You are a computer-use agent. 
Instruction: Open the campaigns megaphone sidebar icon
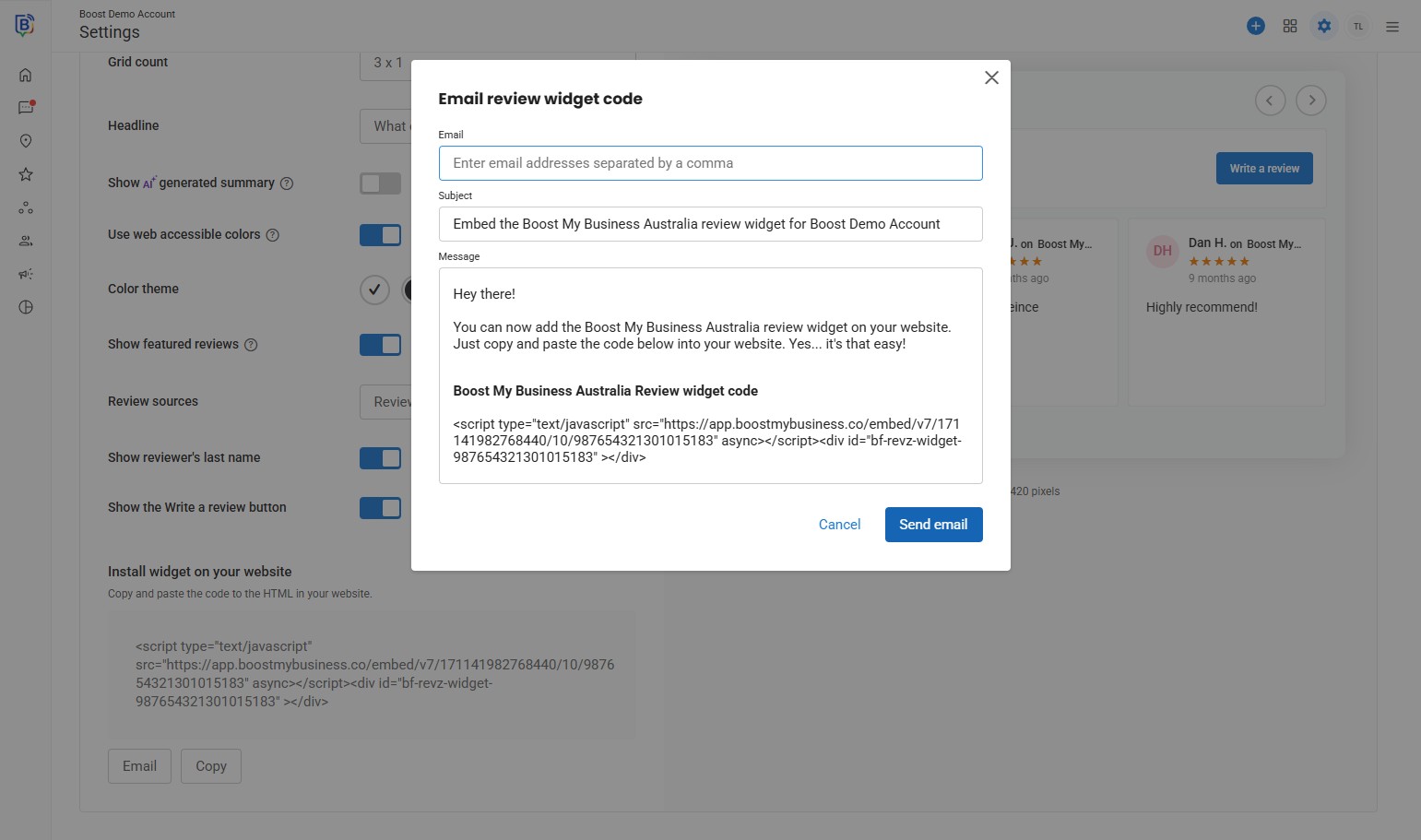click(x=26, y=274)
